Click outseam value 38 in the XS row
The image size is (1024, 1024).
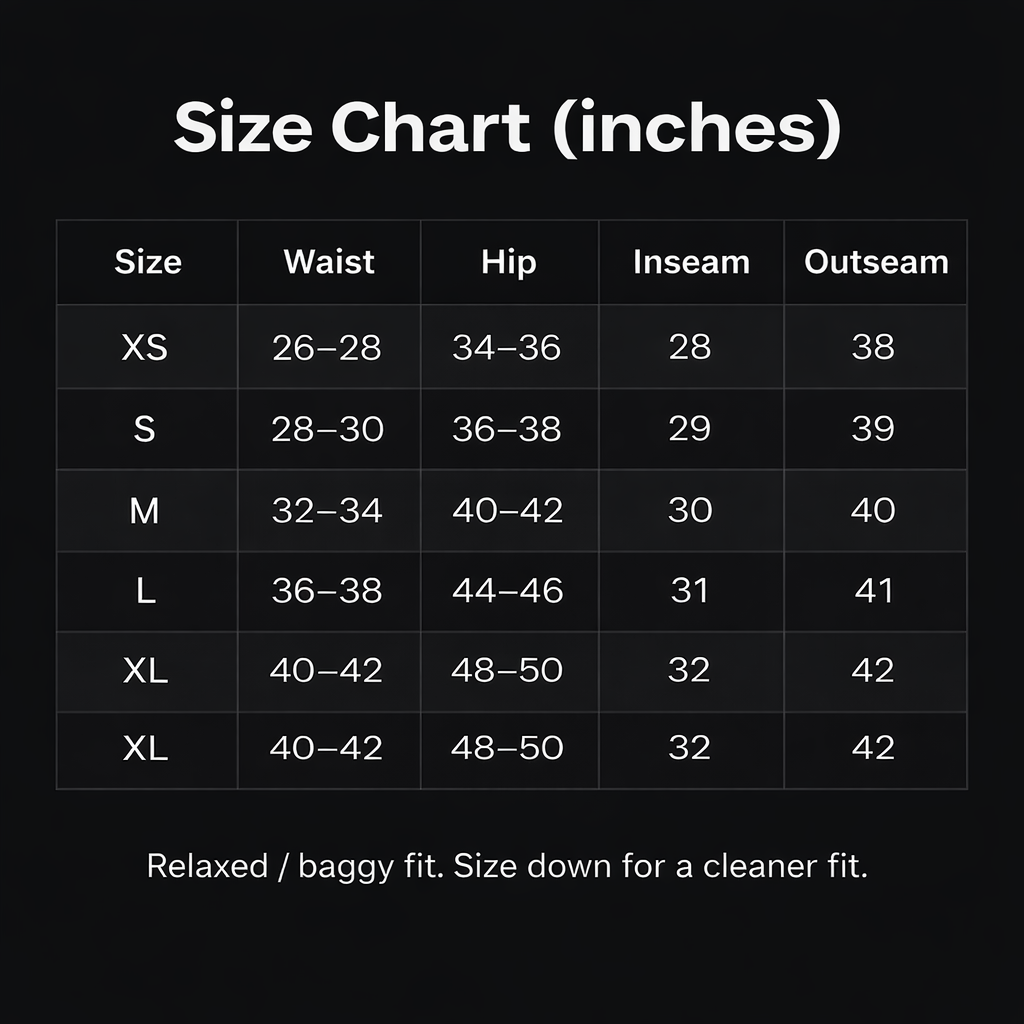tap(873, 347)
